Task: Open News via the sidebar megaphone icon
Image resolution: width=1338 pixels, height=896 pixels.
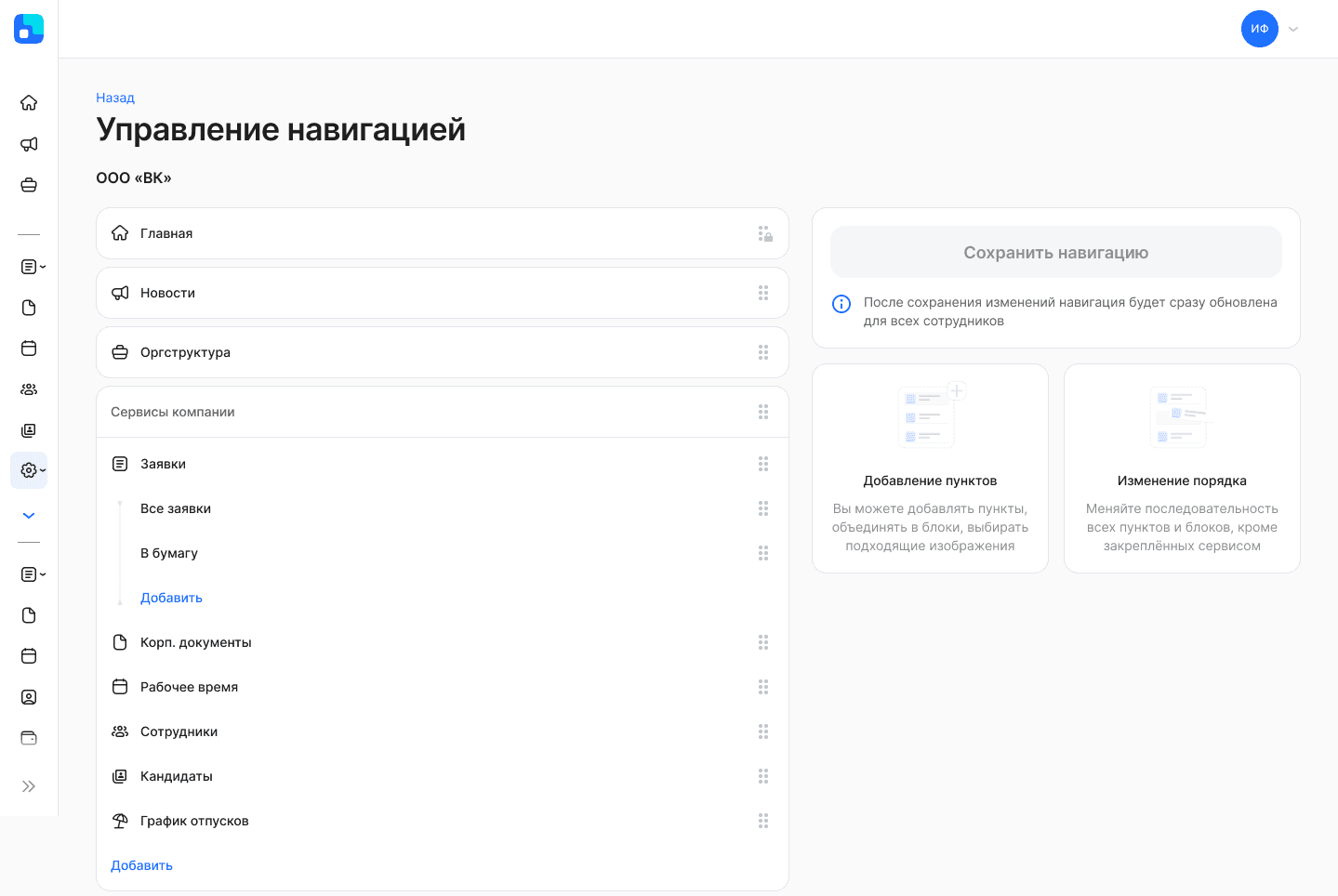Action: [x=29, y=144]
